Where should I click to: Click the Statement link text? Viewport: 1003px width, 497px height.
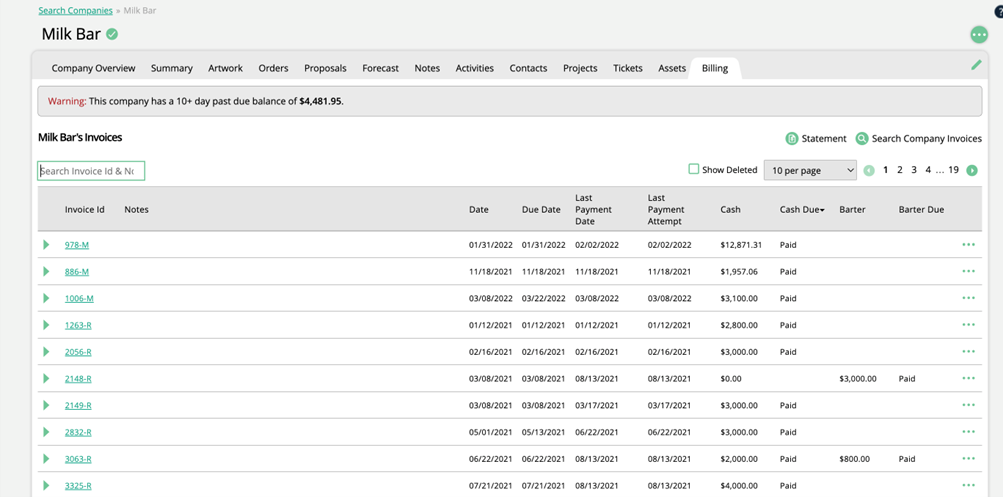(824, 139)
